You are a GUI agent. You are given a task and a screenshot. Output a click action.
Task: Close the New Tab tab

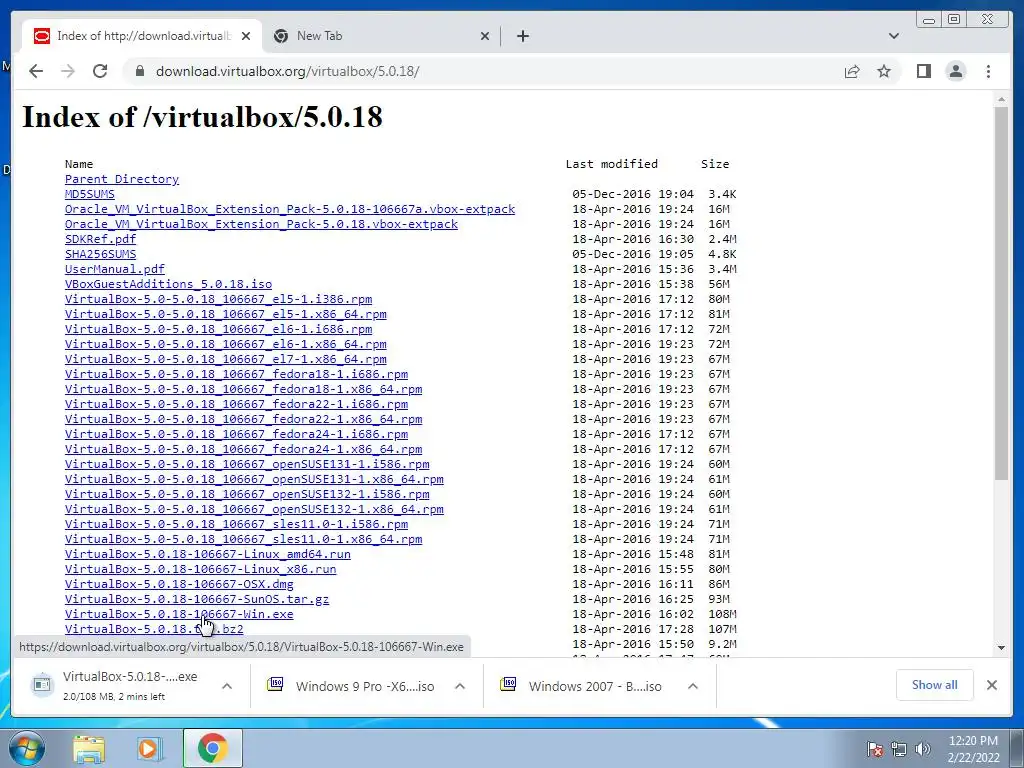click(485, 36)
